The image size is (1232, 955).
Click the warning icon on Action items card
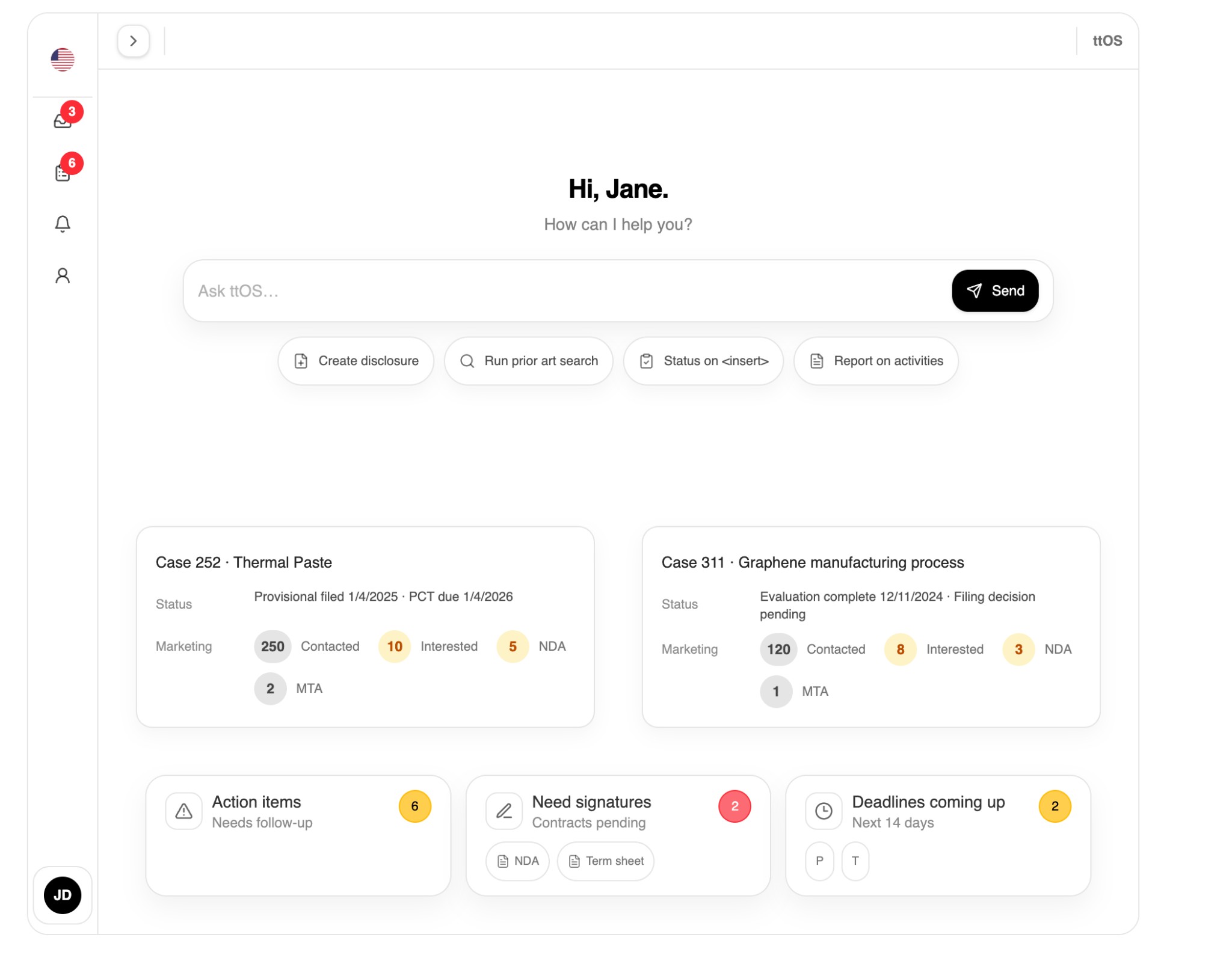point(183,810)
